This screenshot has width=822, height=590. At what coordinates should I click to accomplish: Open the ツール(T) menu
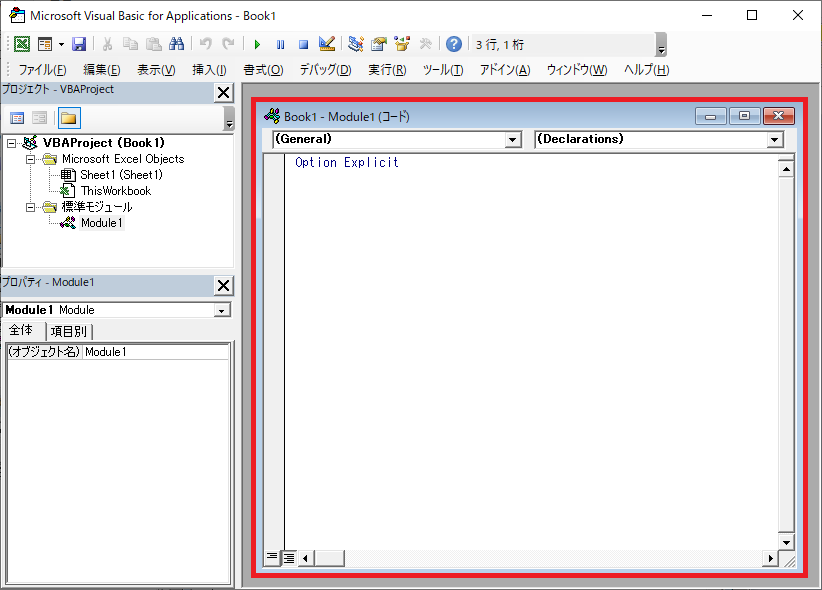click(443, 70)
